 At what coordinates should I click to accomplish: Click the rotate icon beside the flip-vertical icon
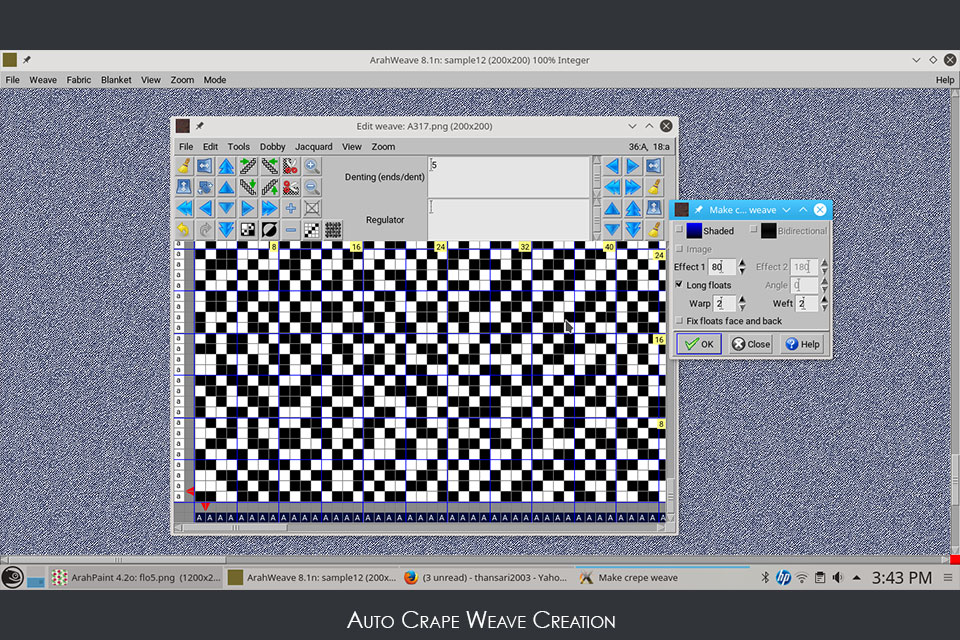(205, 187)
